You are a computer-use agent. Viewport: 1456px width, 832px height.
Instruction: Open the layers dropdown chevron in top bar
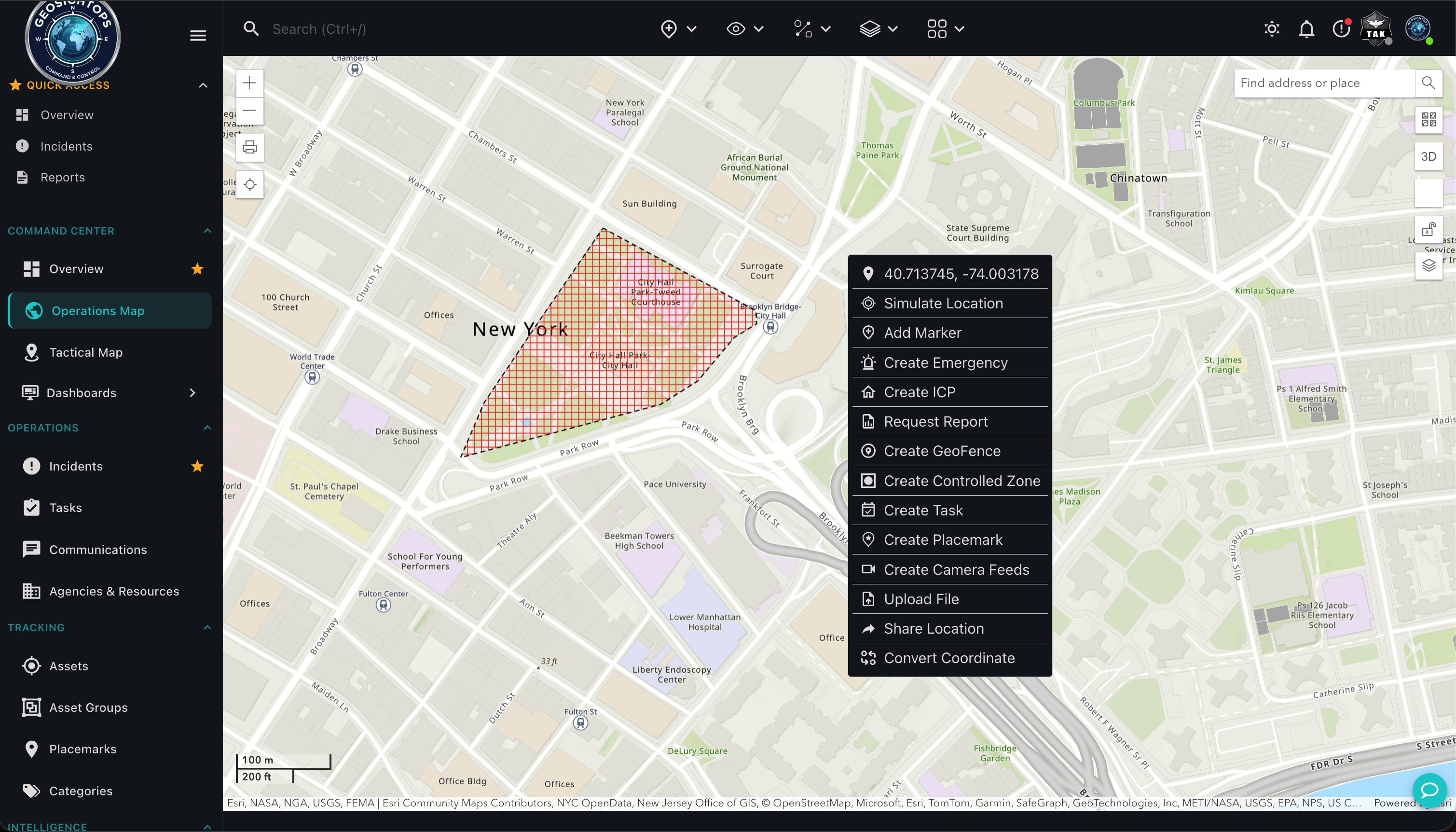pos(893,29)
